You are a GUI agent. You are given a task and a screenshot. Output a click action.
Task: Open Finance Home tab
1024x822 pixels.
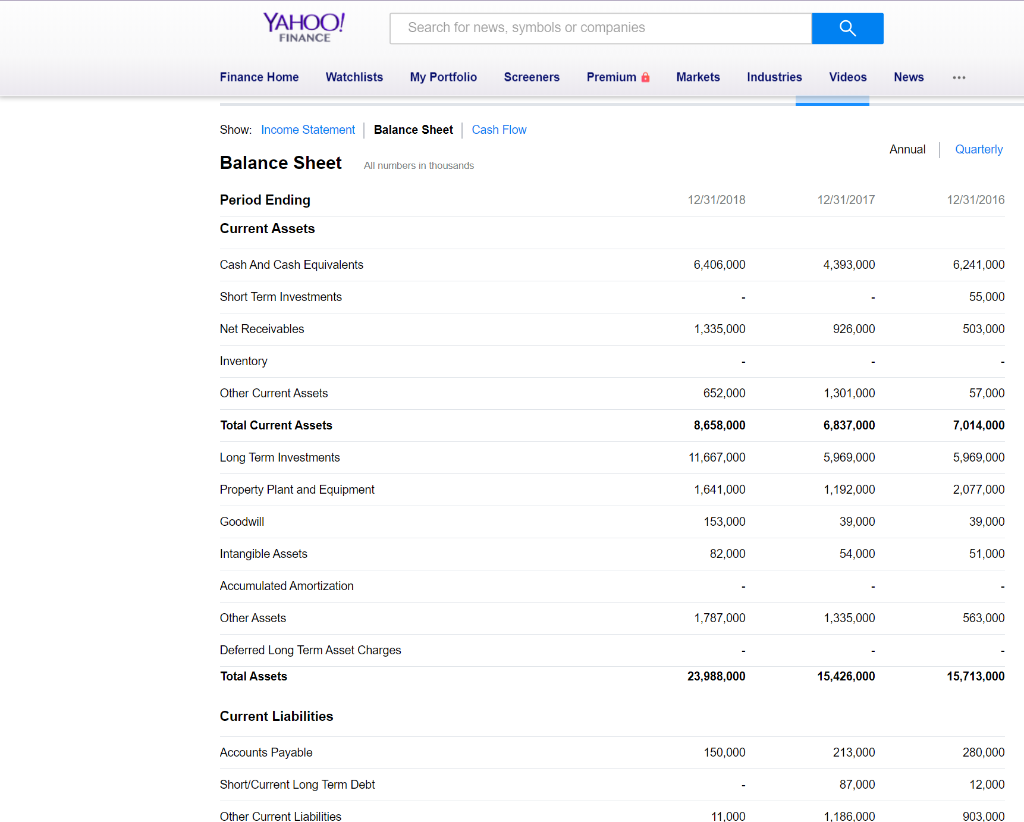point(259,77)
